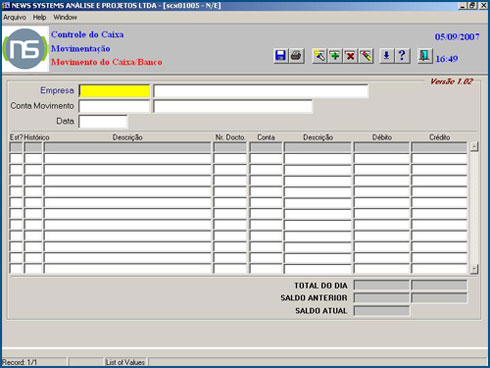Open help with the question mark icon
This screenshot has width=490, height=368.
(x=402, y=55)
